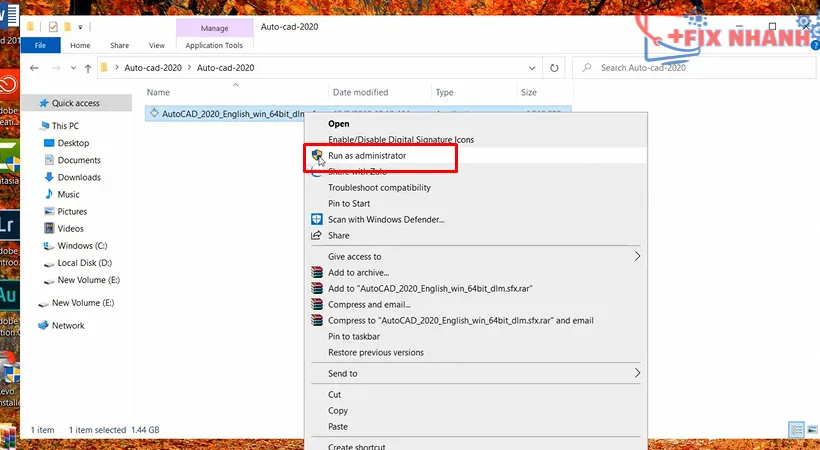Click the Run as administrator shield icon
820x450 pixels.
pos(317,156)
